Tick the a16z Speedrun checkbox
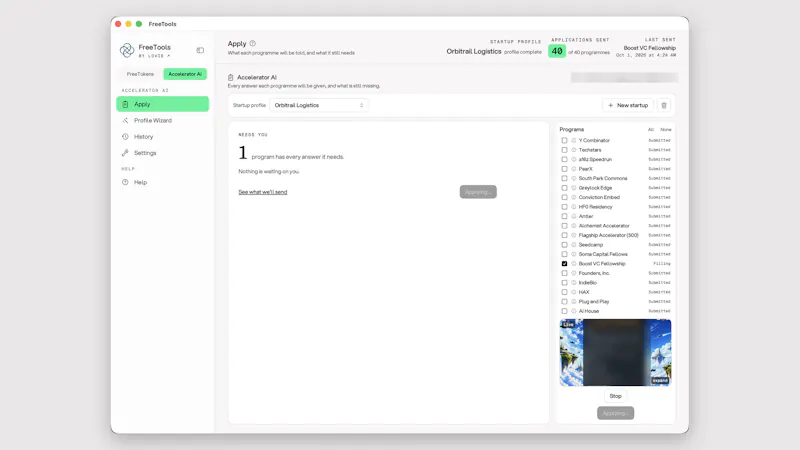800x450 pixels. [564, 159]
